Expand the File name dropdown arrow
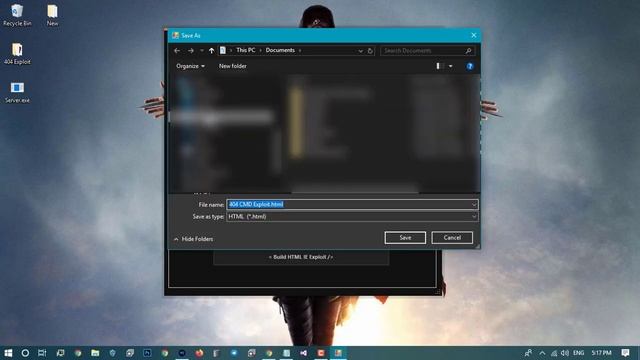 (x=474, y=204)
